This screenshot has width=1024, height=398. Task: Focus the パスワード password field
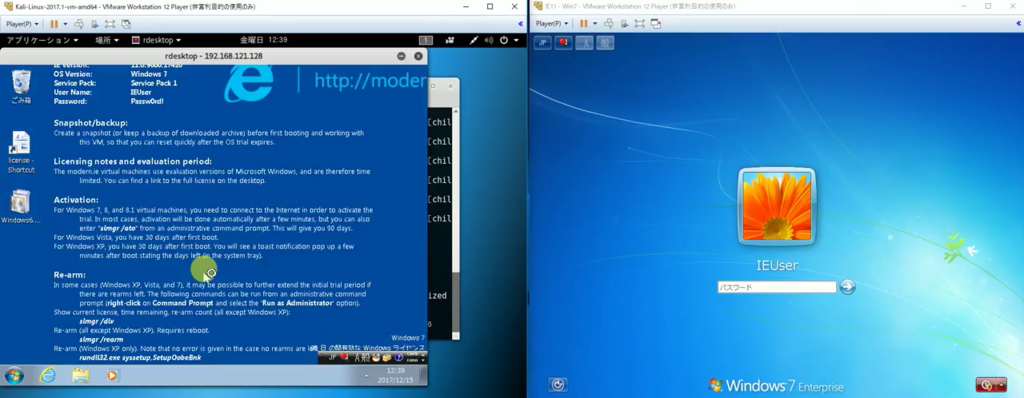(x=776, y=287)
